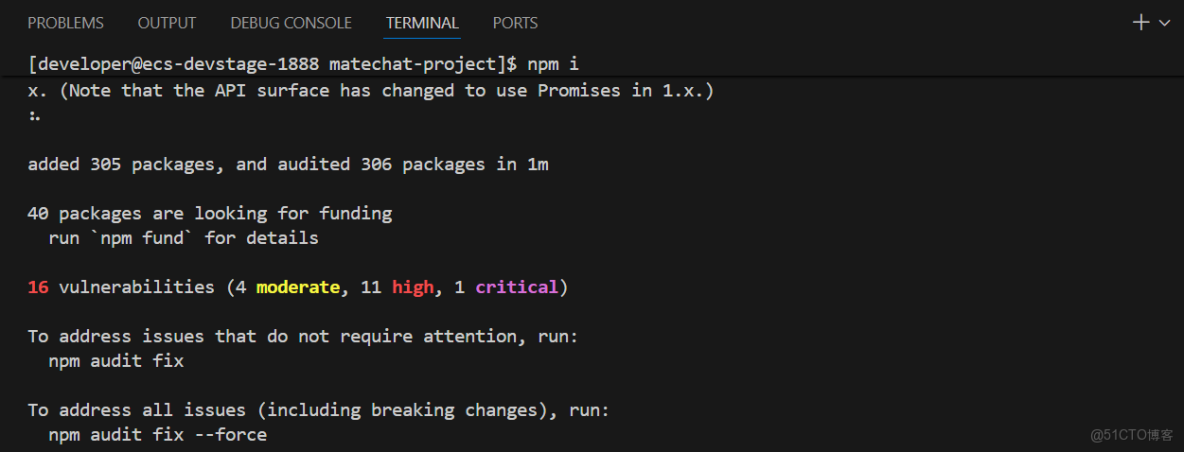The image size is (1184, 452).
Task: Select the TERMINAL tab
Action: pos(422,22)
